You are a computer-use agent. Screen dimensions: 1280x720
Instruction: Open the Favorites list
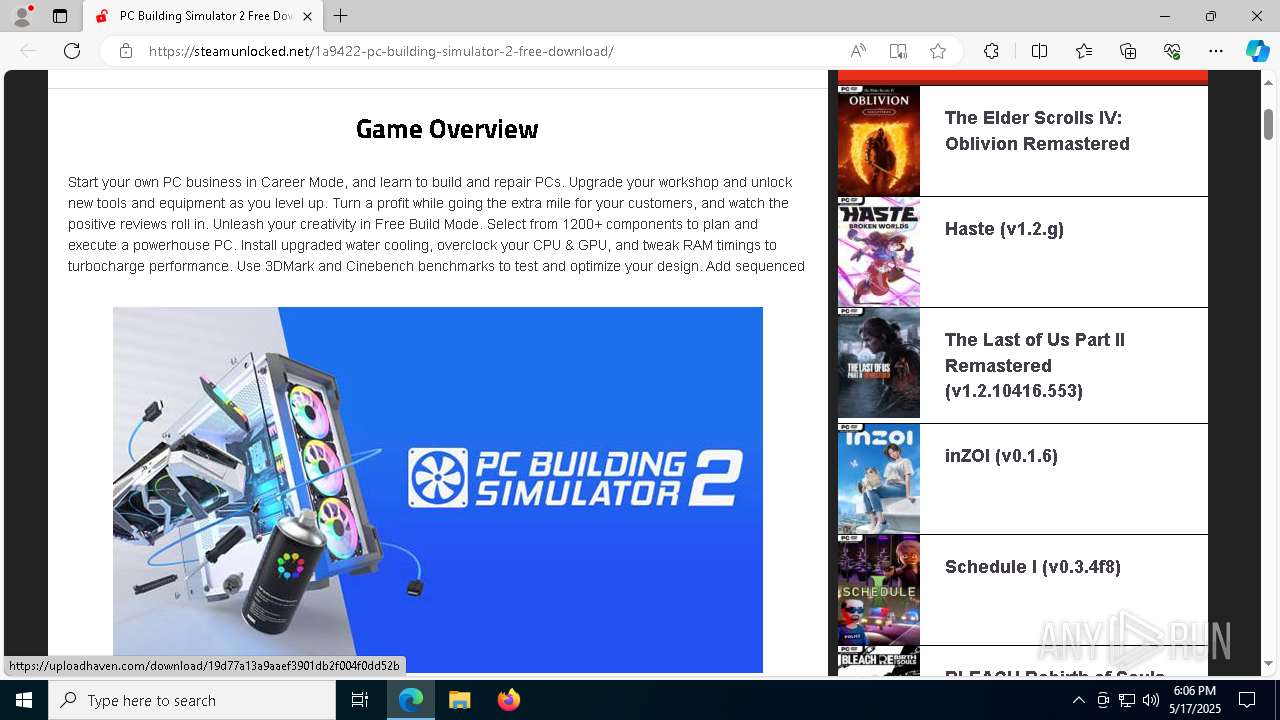click(x=1084, y=51)
